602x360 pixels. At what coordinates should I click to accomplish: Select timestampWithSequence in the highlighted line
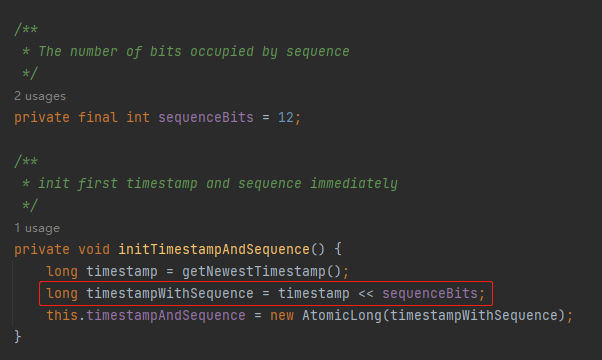coord(170,294)
